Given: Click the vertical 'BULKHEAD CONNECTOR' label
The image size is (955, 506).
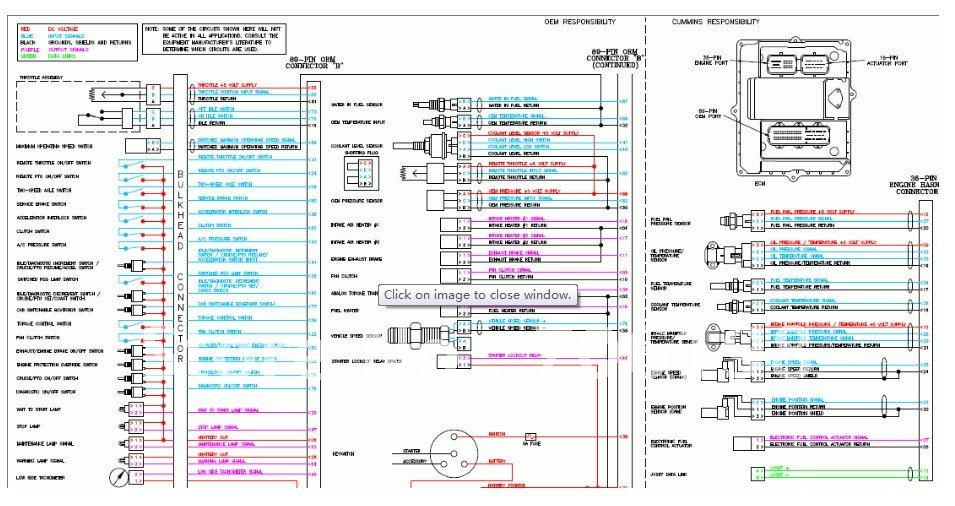Looking at the screenshot, I should point(180,266).
